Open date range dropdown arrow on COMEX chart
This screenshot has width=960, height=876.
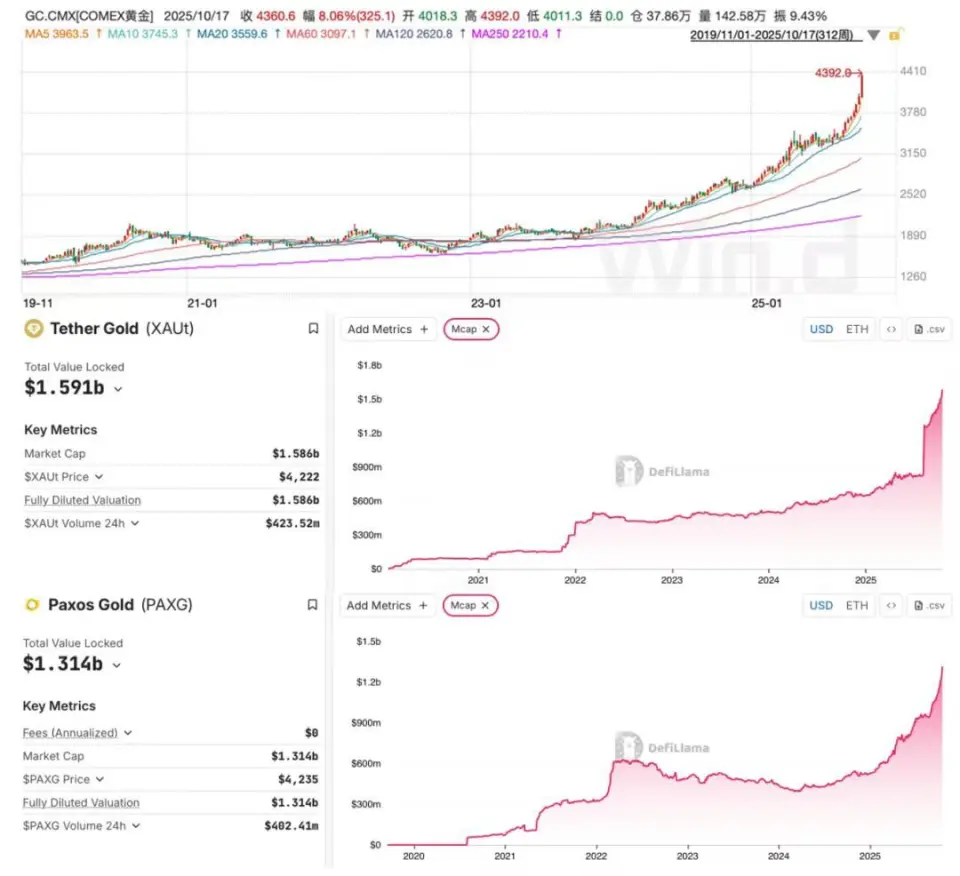click(x=873, y=35)
